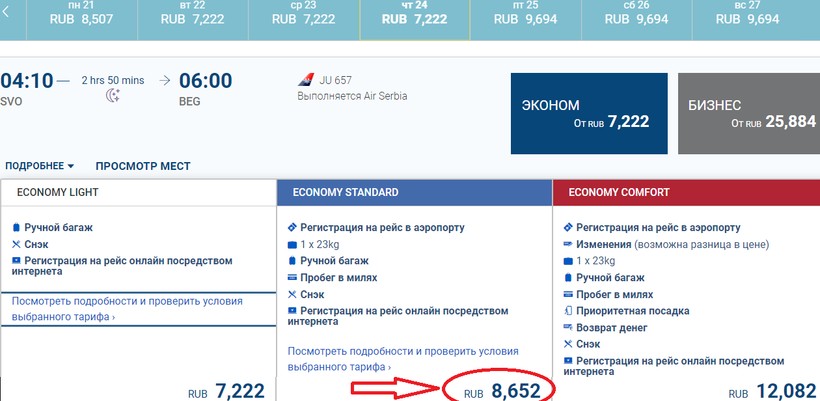Click priority boarding icon in Economy Comfort
This screenshot has width=820, height=401.
[x=568, y=311]
